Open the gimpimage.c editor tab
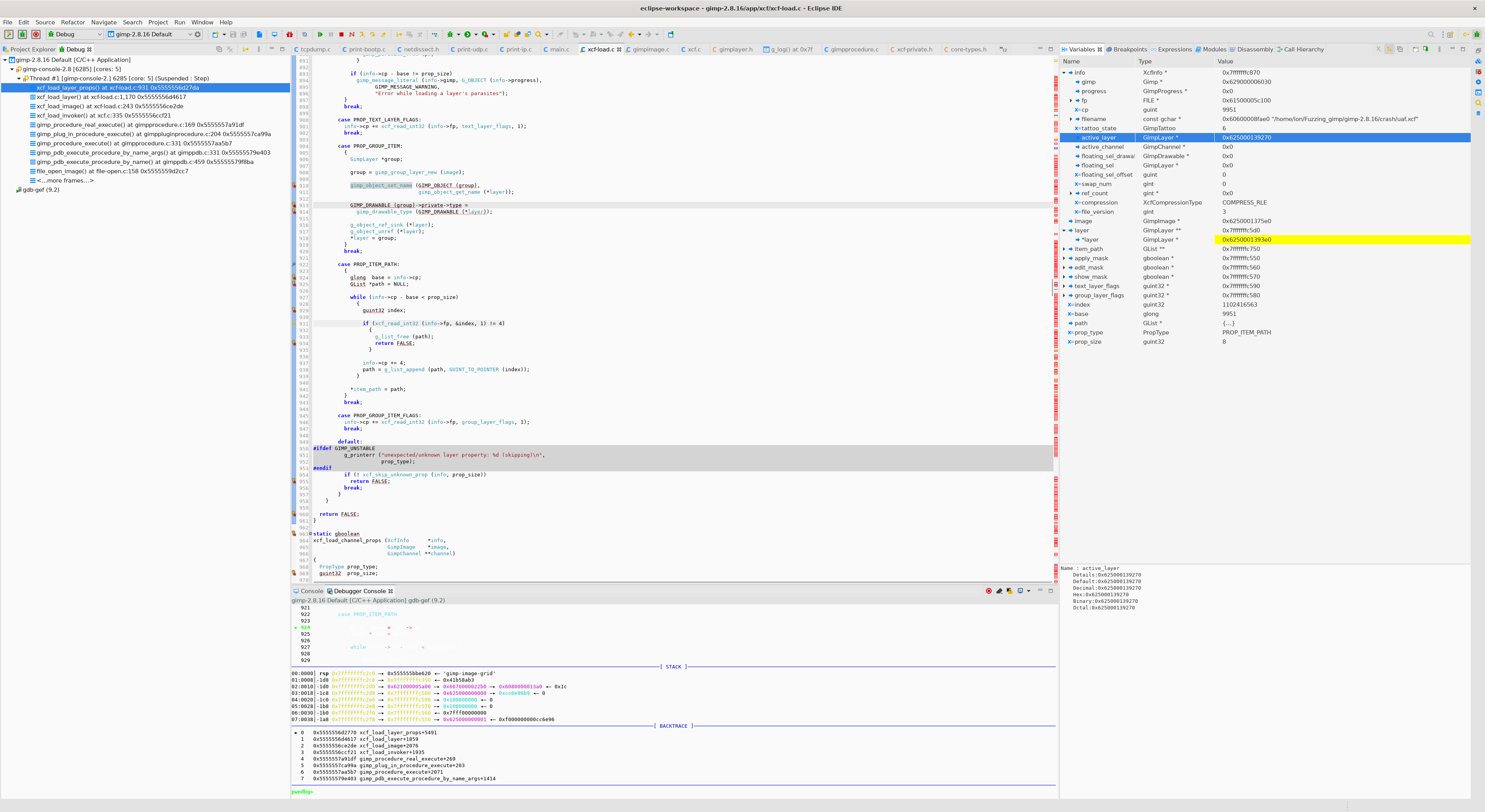 coord(651,49)
